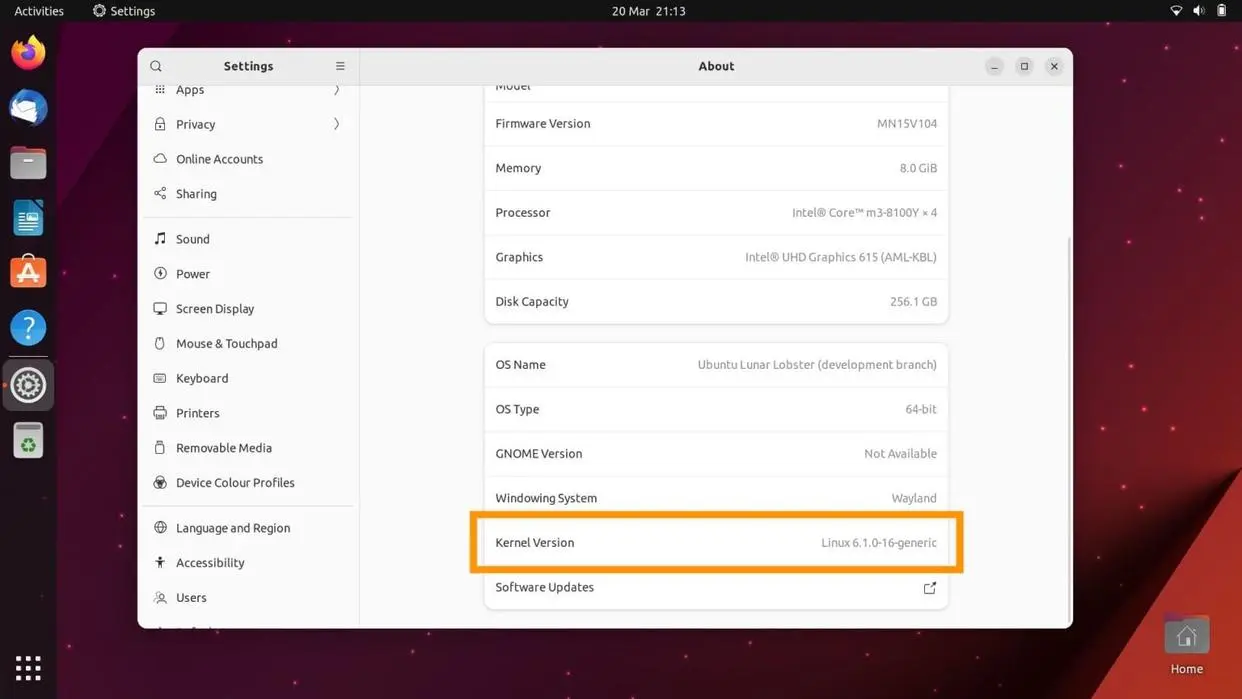This screenshot has width=1242, height=699.
Task: Click the Processor row
Action: pyautogui.click(x=716, y=212)
